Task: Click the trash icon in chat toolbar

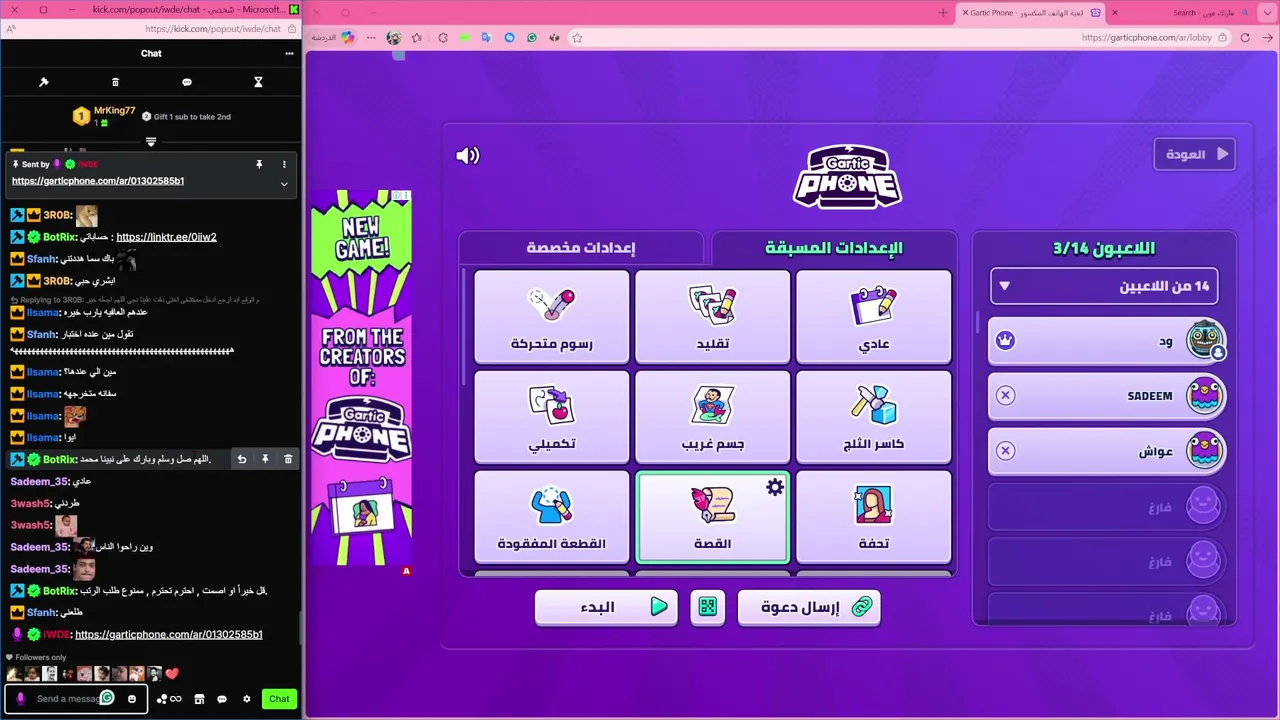Action: point(115,82)
